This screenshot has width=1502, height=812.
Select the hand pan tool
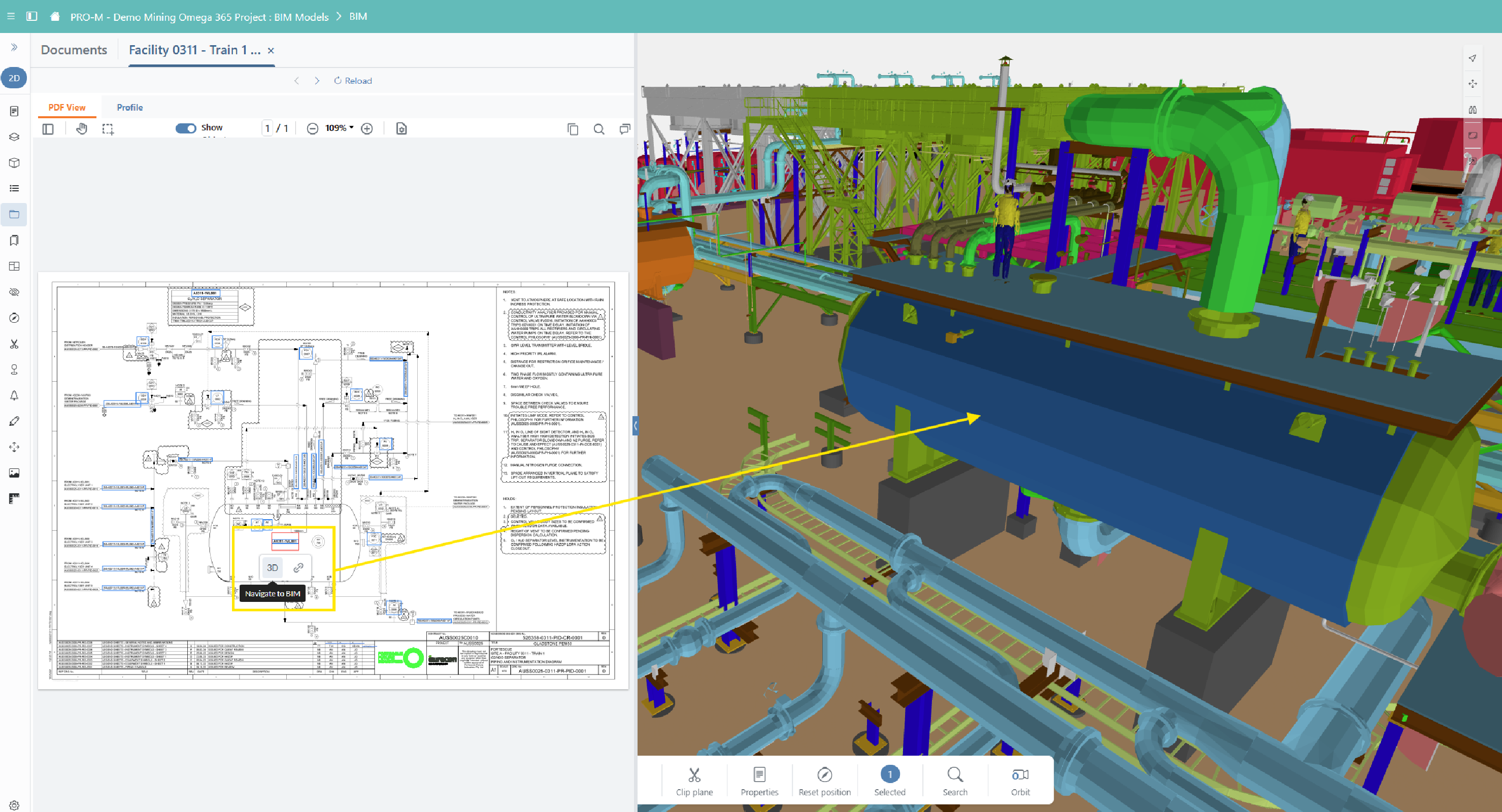pyautogui.click(x=82, y=129)
